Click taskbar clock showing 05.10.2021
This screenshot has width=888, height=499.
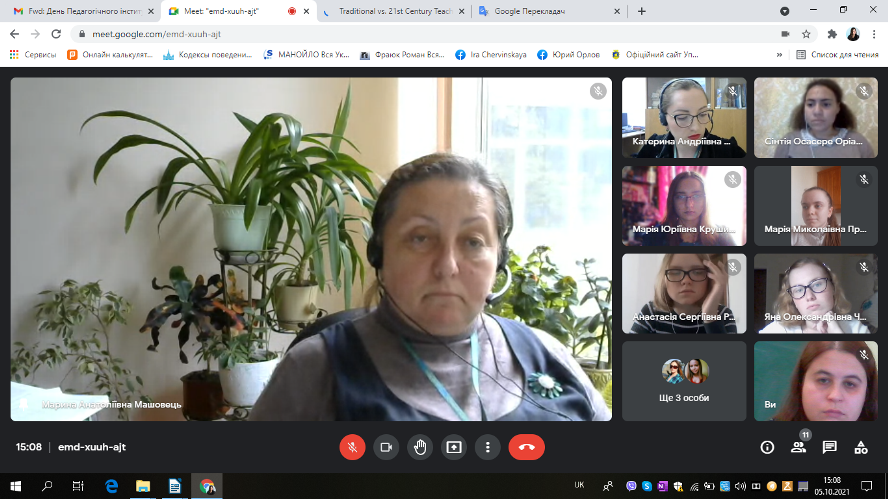tap(832, 486)
